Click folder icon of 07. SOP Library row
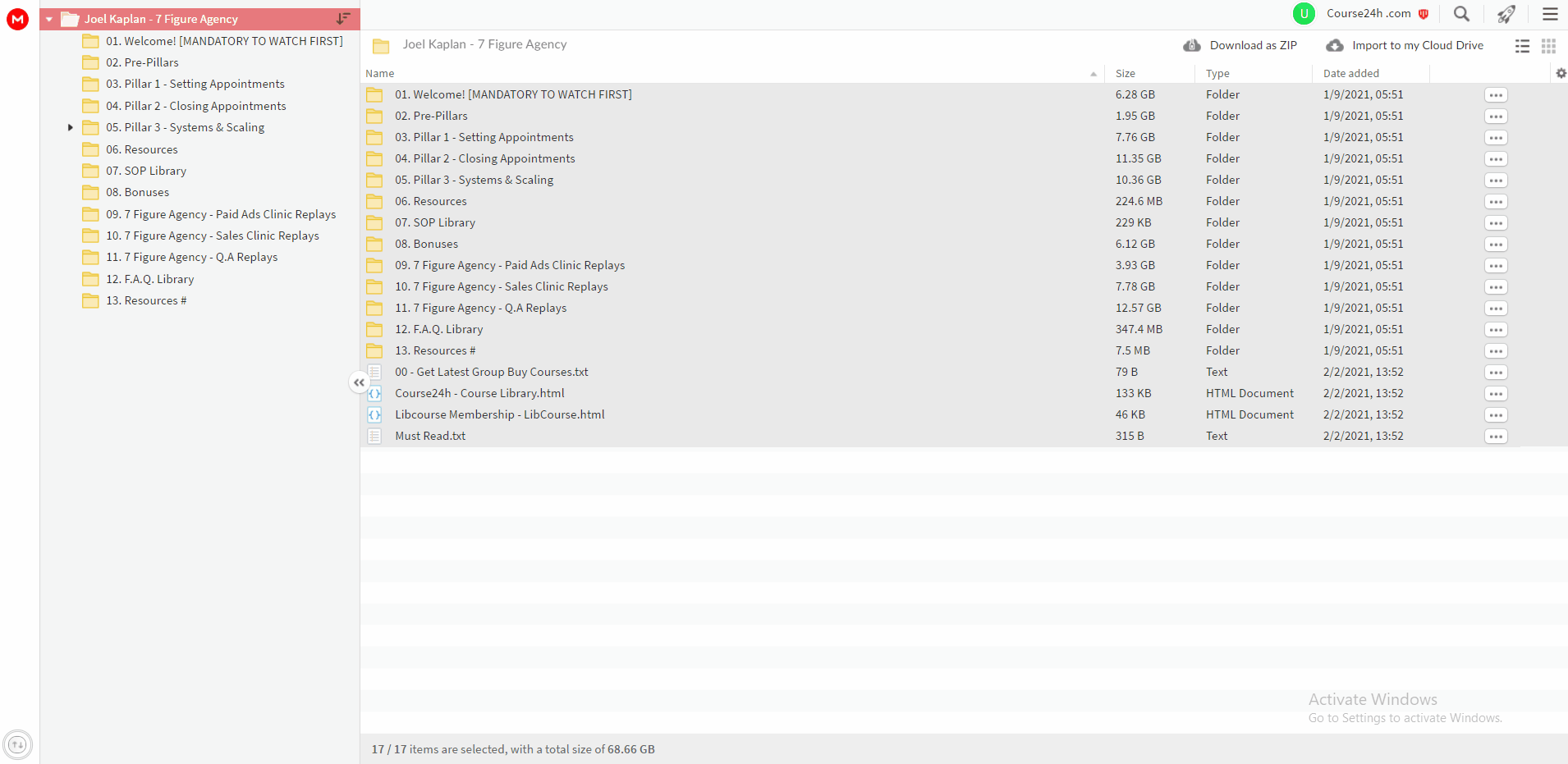 374,222
